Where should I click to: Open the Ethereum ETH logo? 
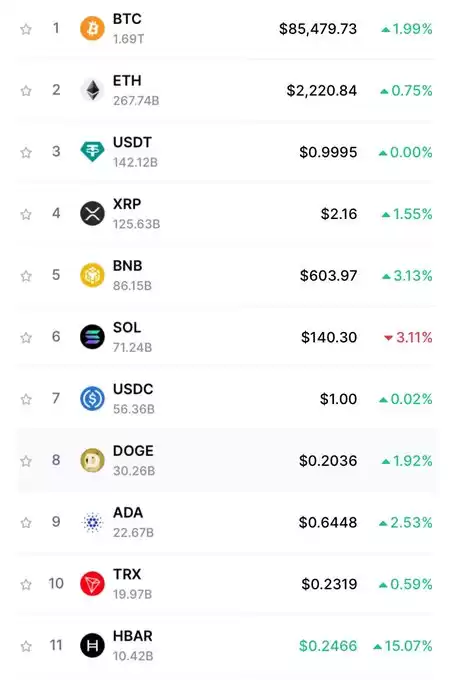pyautogui.click(x=92, y=90)
